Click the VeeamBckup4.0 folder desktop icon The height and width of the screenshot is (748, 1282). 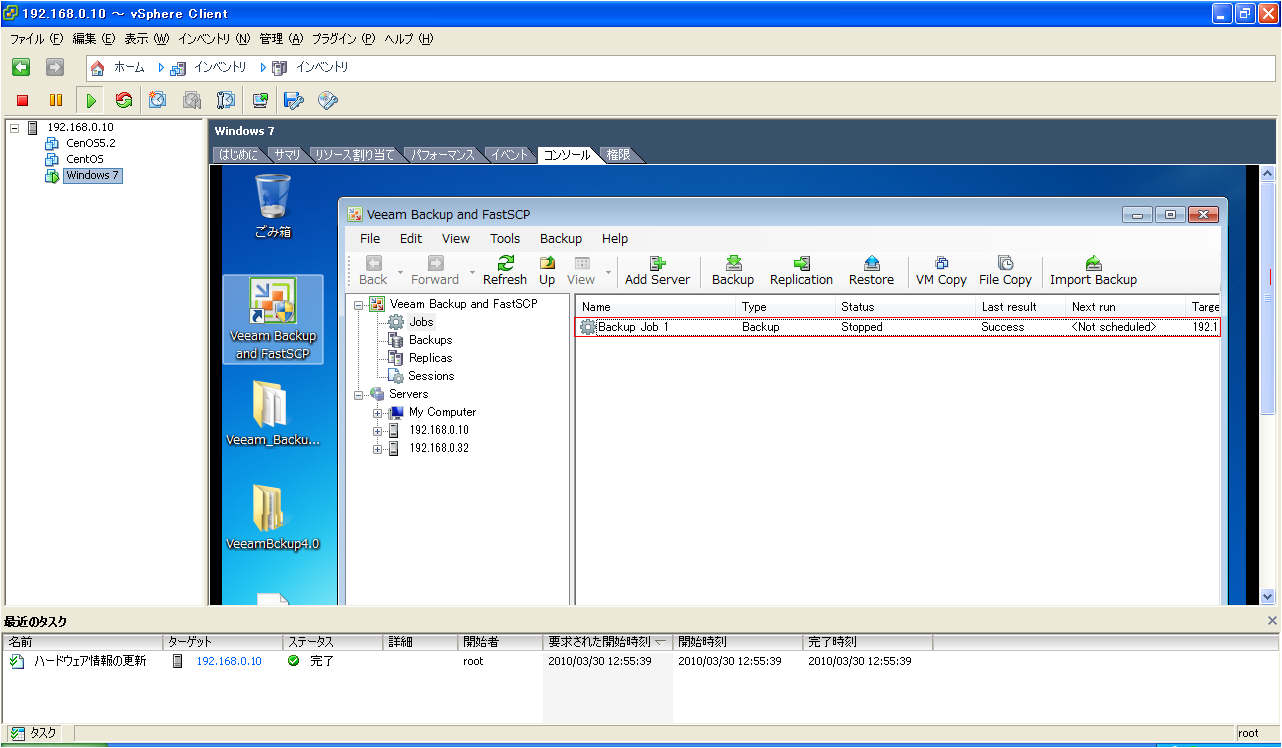[273, 518]
